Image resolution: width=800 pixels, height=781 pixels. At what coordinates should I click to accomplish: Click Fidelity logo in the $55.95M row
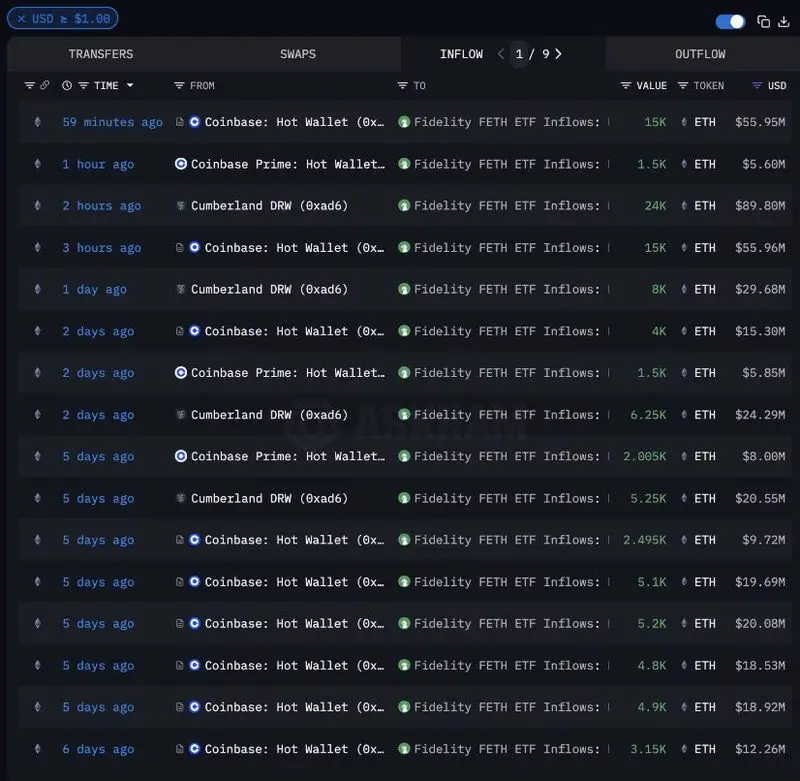tap(404, 122)
